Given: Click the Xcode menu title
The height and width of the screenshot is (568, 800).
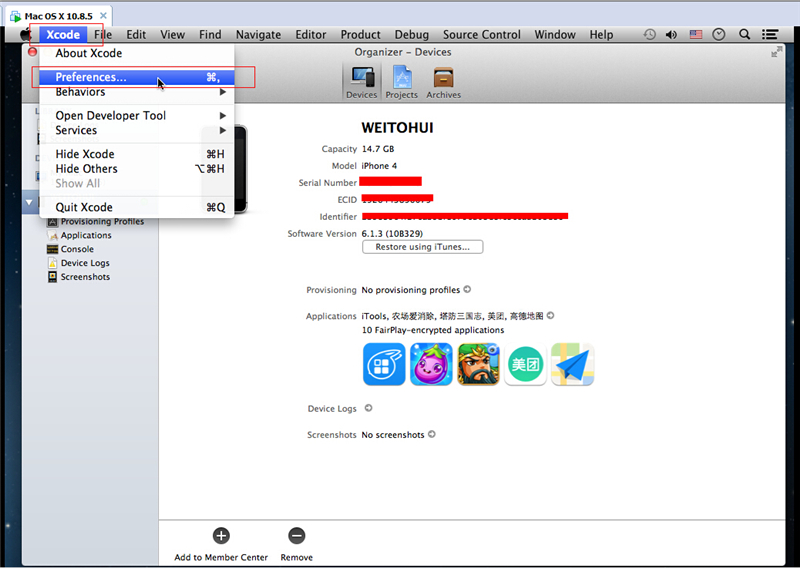Looking at the screenshot, I should 63,34.
